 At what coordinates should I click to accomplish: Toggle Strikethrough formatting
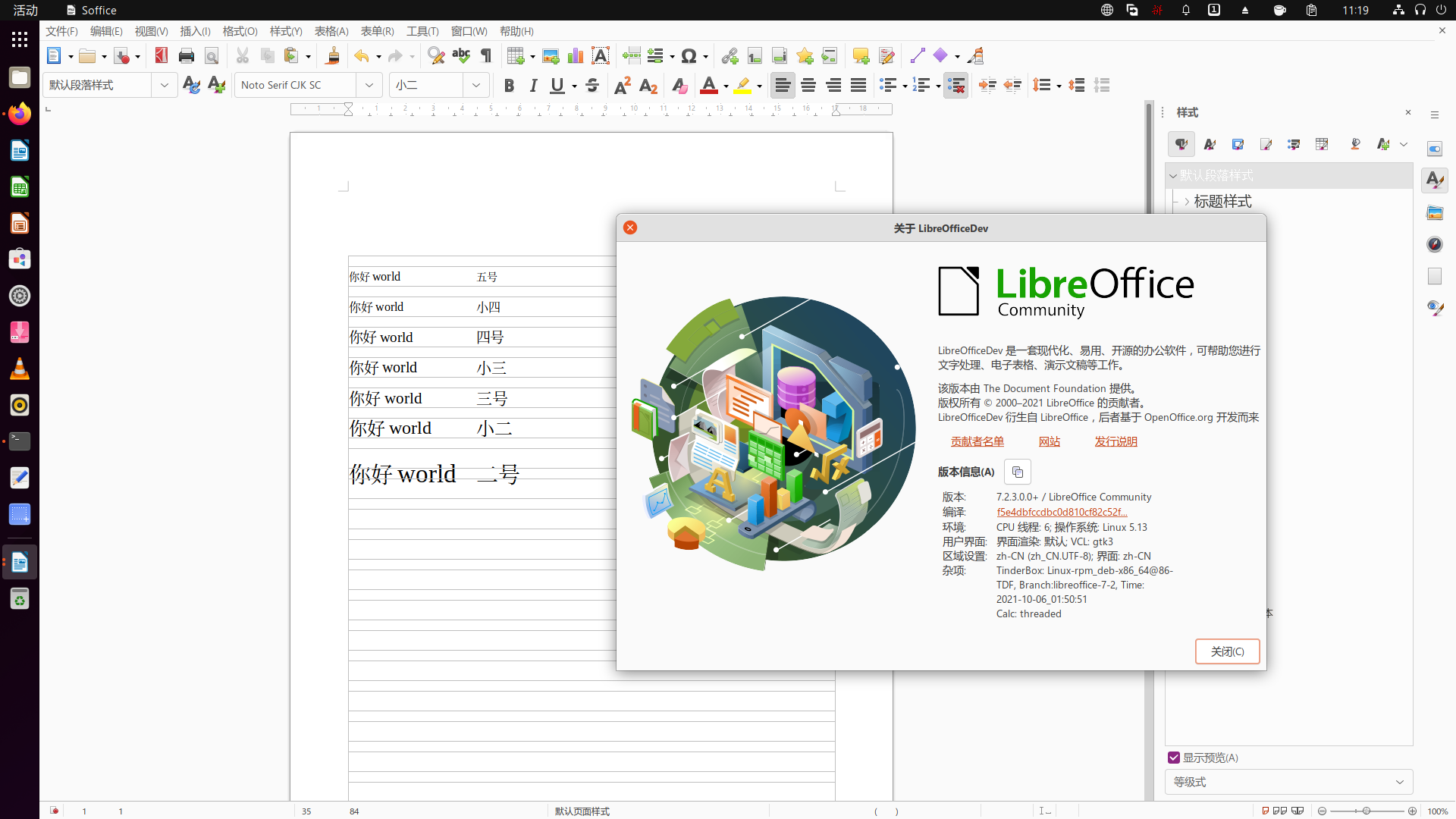point(592,85)
